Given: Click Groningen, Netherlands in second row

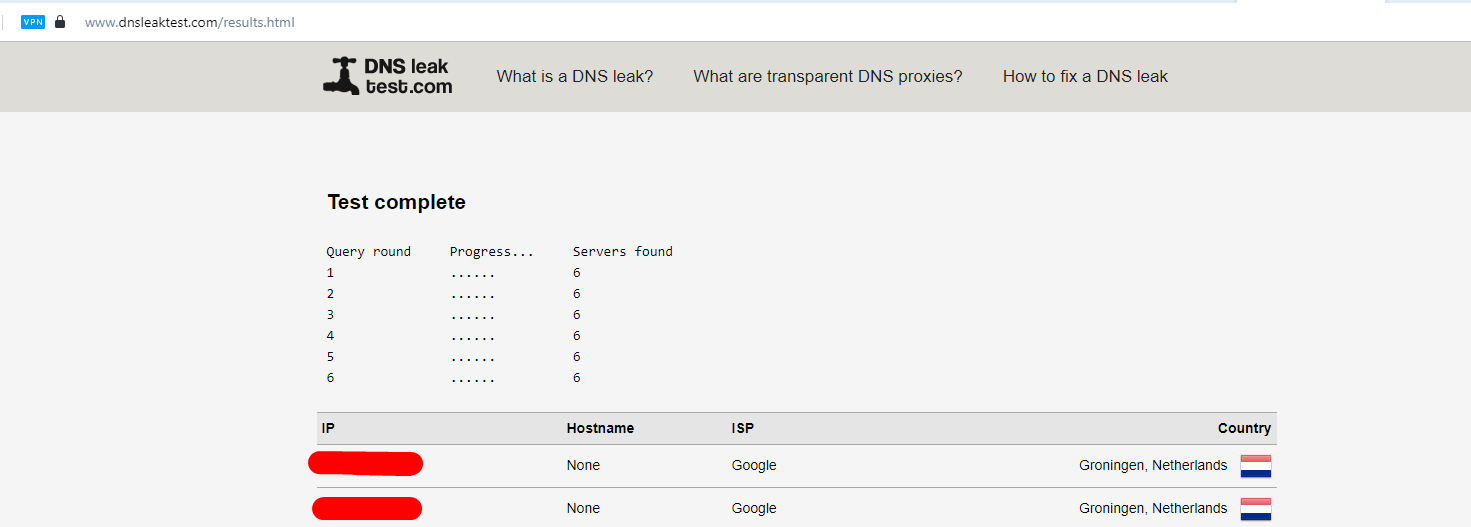Looking at the screenshot, I should click(1153, 508).
